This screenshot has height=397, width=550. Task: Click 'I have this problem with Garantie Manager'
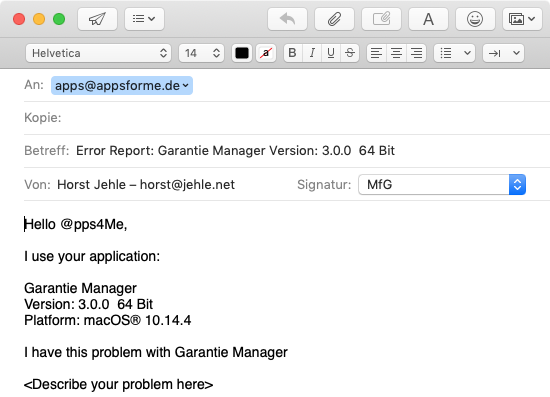(156, 352)
